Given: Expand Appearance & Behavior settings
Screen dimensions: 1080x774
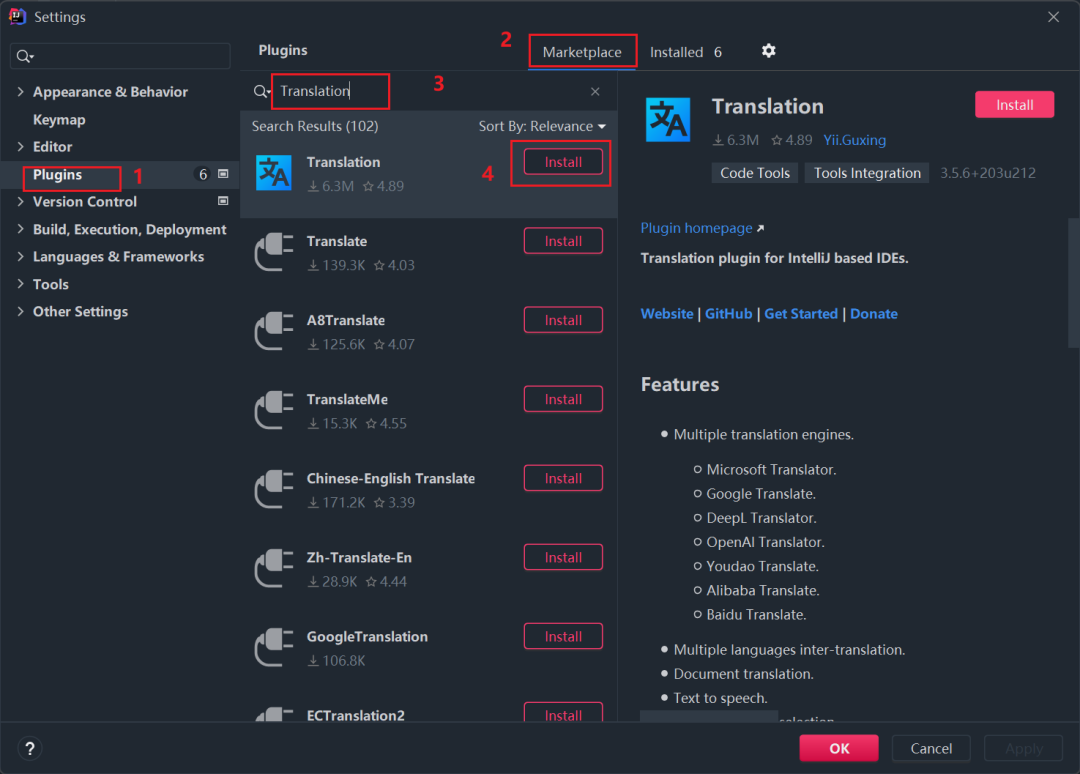Looking at the screenshot, I should click(x=20, y=92).
